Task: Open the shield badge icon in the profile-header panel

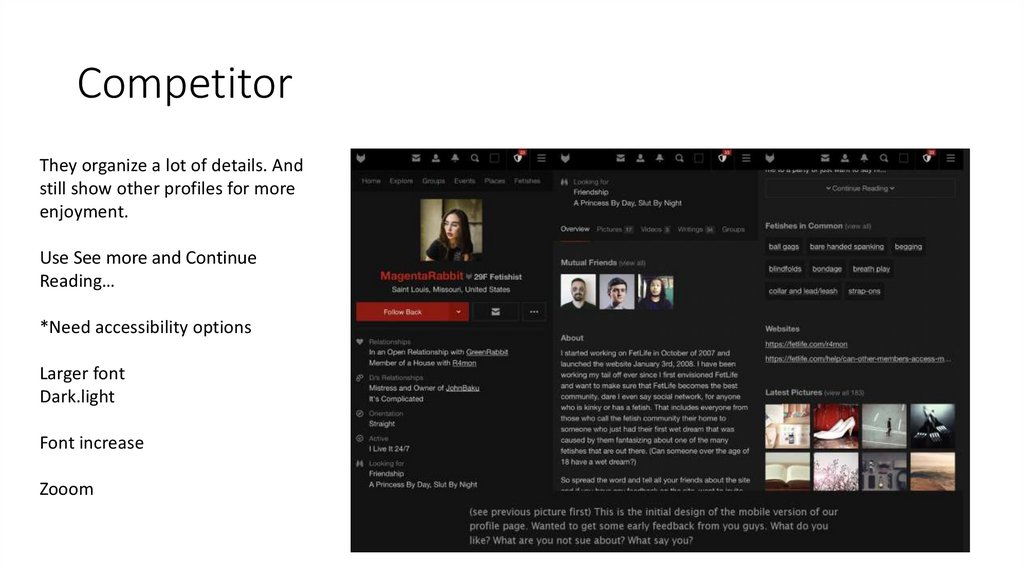Action: click(x=518, y=158)
